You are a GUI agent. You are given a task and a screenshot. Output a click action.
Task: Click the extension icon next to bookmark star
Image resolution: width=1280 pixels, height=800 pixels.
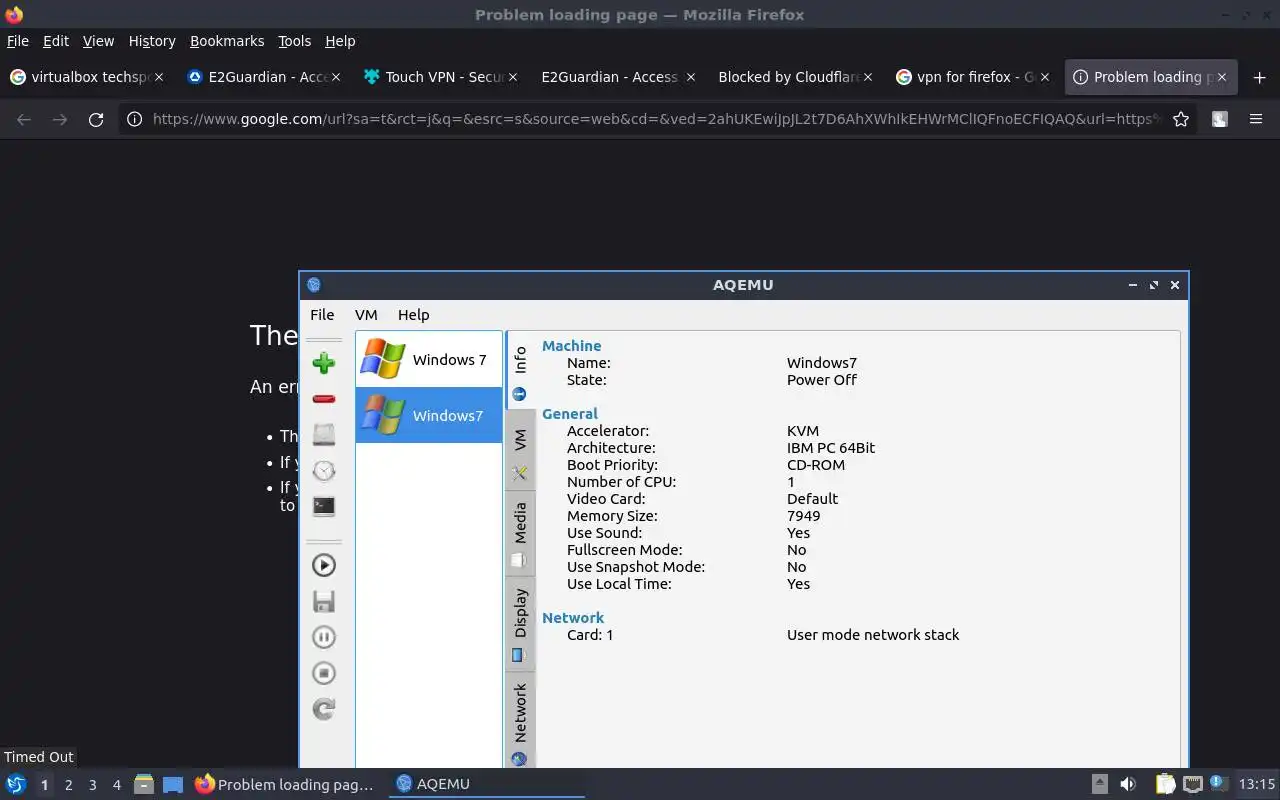coord(1220,119)
